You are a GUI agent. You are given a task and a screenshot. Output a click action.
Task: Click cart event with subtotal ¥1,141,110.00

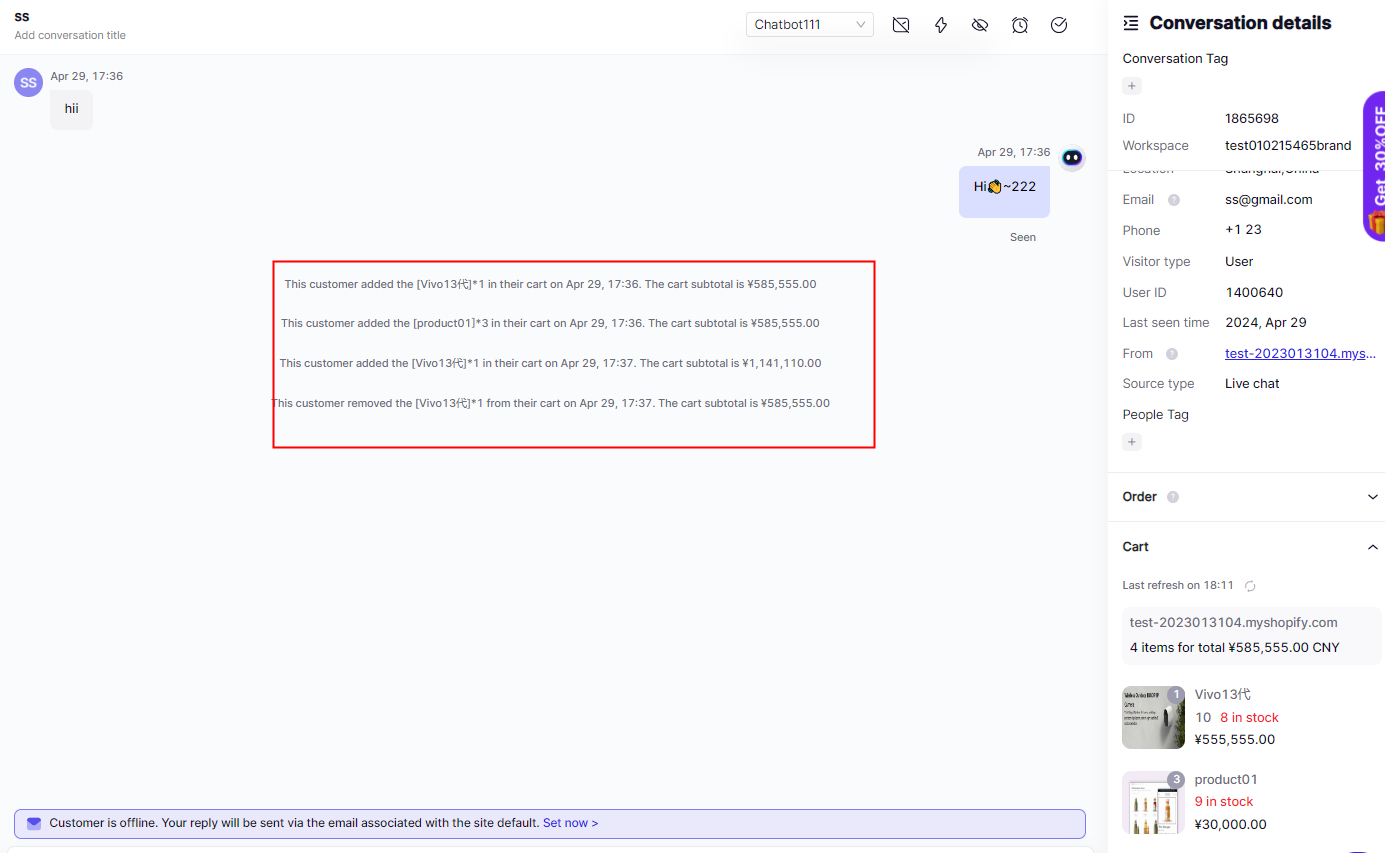550,363
